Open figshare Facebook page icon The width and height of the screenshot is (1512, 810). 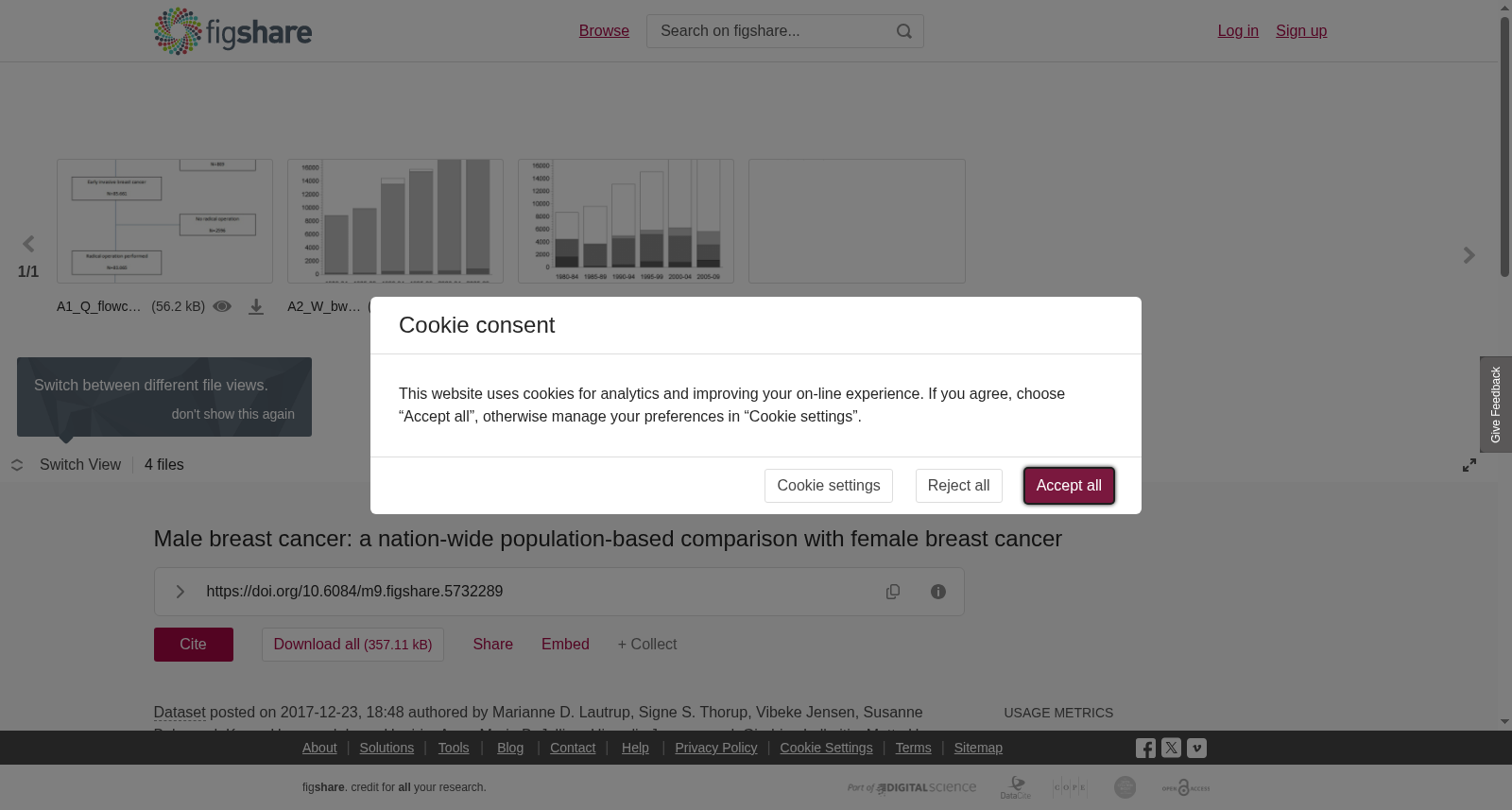pyautogui.click(x=1145, y=748)
